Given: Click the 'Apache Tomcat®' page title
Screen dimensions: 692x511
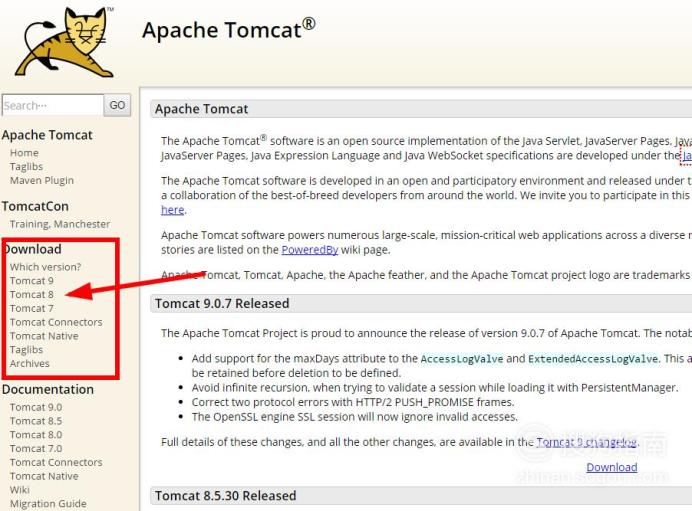Looking at the screenshot, I should (x=229, y=30).
